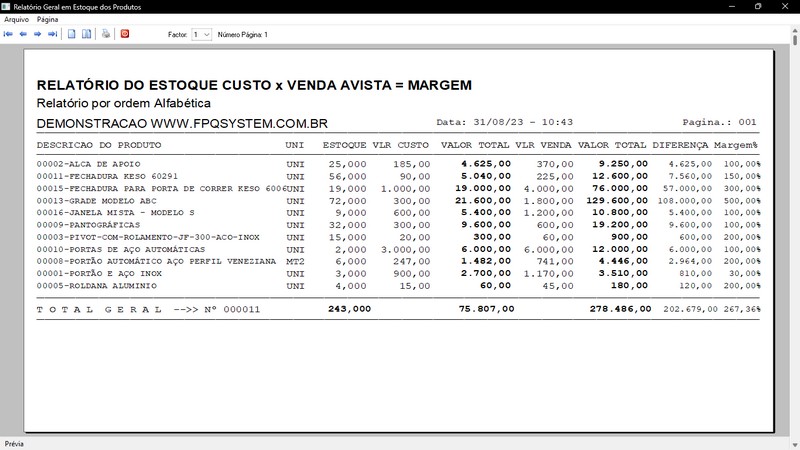The image size is (800, 450).
Task: Click row '00016-JANELA MISTA - MODELO S'
Action: (x=398, y=212)
